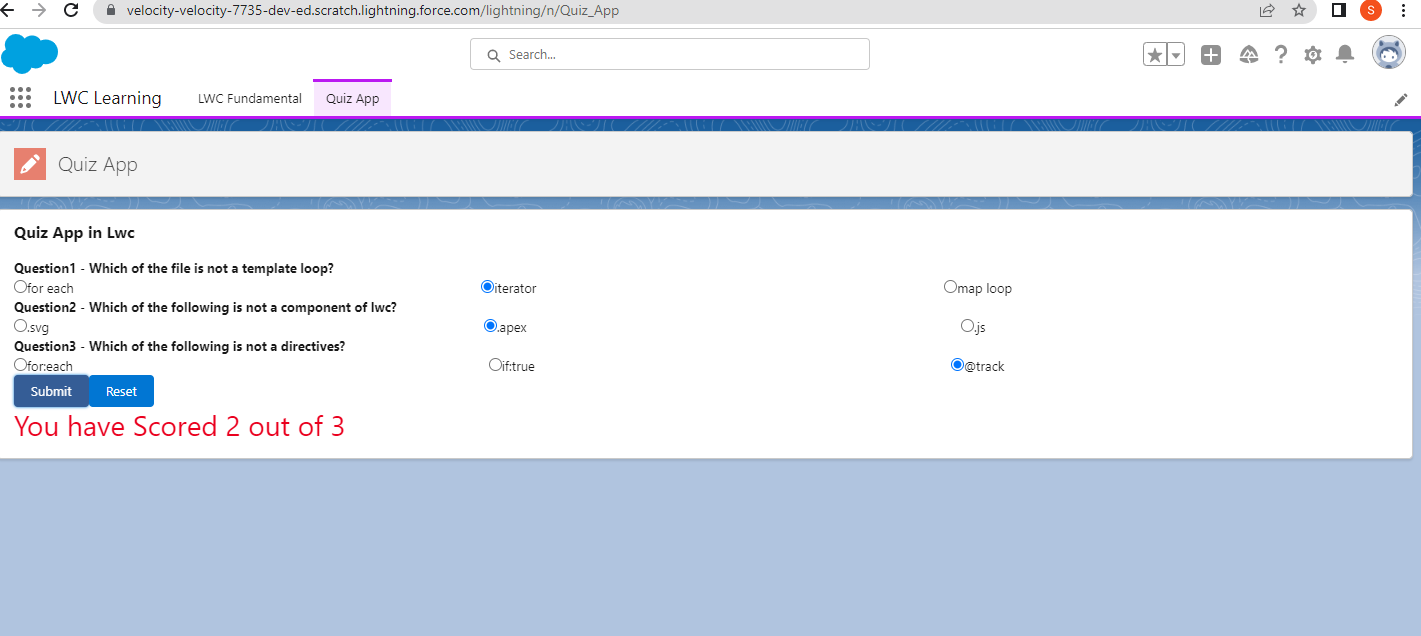Click inside the Search field
Image resolution: width=1421 pixels, height=636 pixels.
point(669,53)
